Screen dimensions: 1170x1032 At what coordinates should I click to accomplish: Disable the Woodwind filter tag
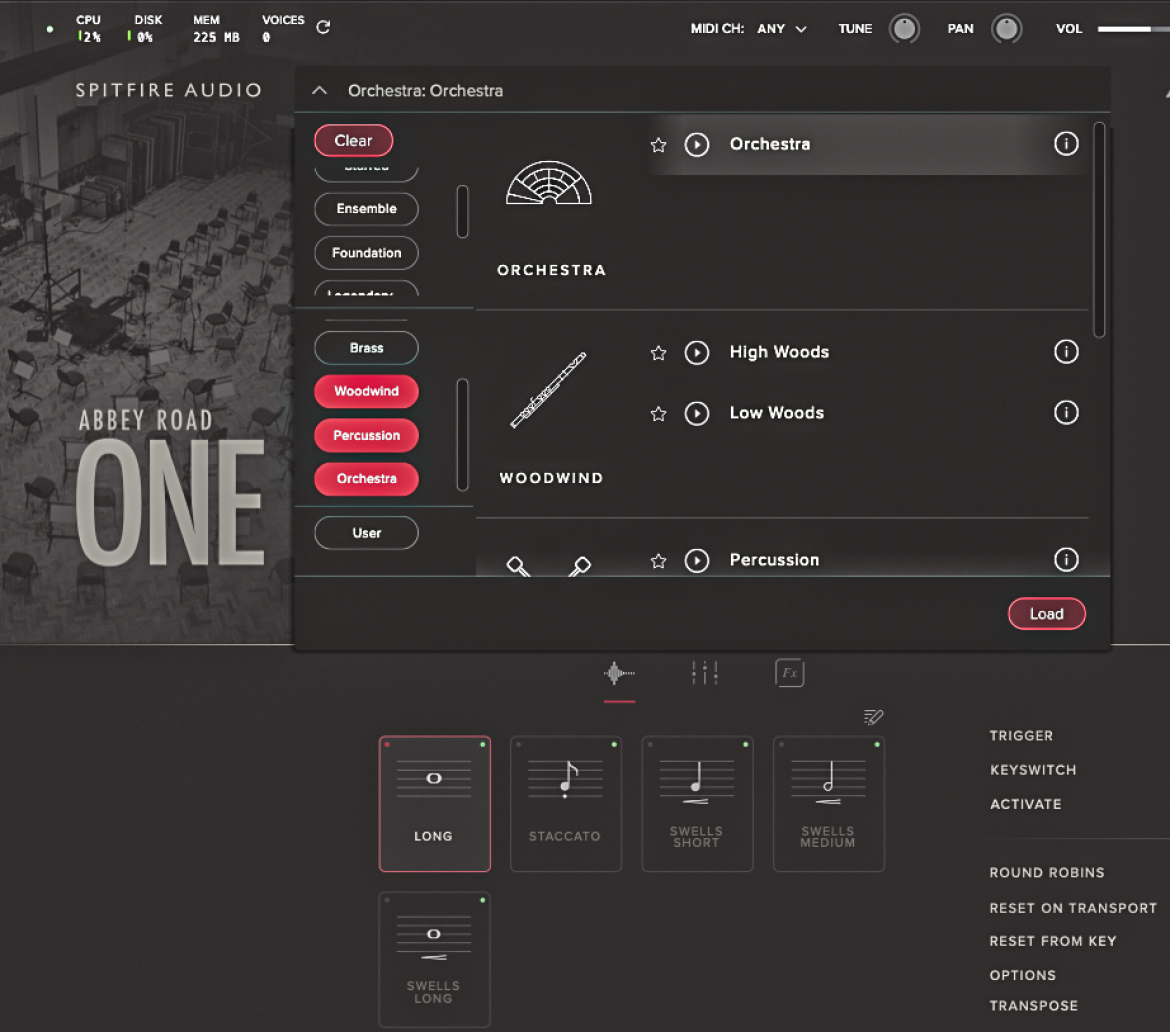[366, 391]
